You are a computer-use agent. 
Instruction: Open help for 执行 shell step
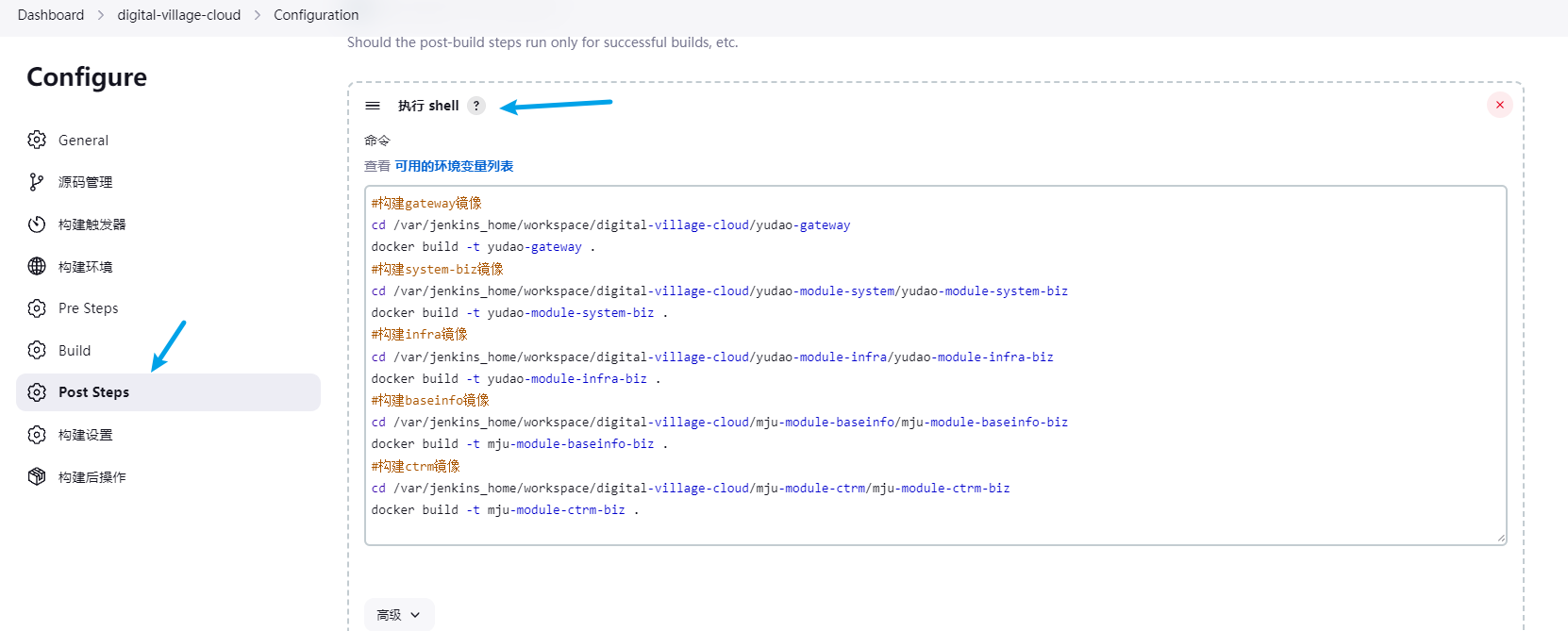pos(476,106)
